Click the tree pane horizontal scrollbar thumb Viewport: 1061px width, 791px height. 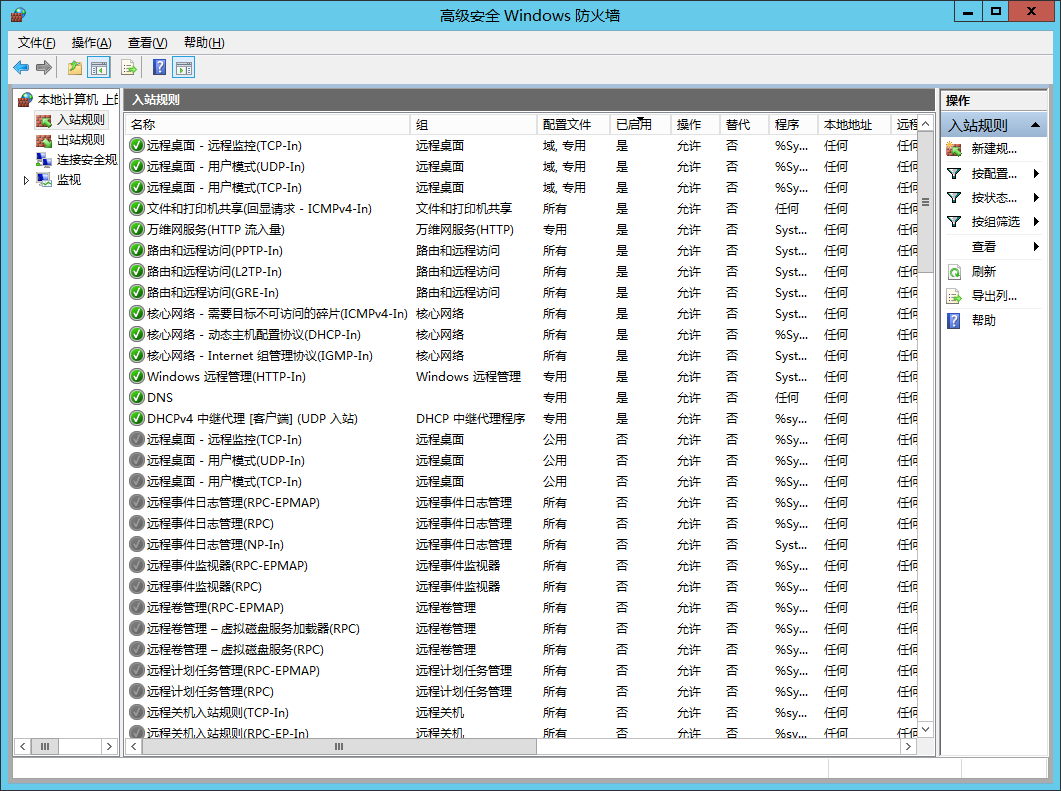pos(45,746)
